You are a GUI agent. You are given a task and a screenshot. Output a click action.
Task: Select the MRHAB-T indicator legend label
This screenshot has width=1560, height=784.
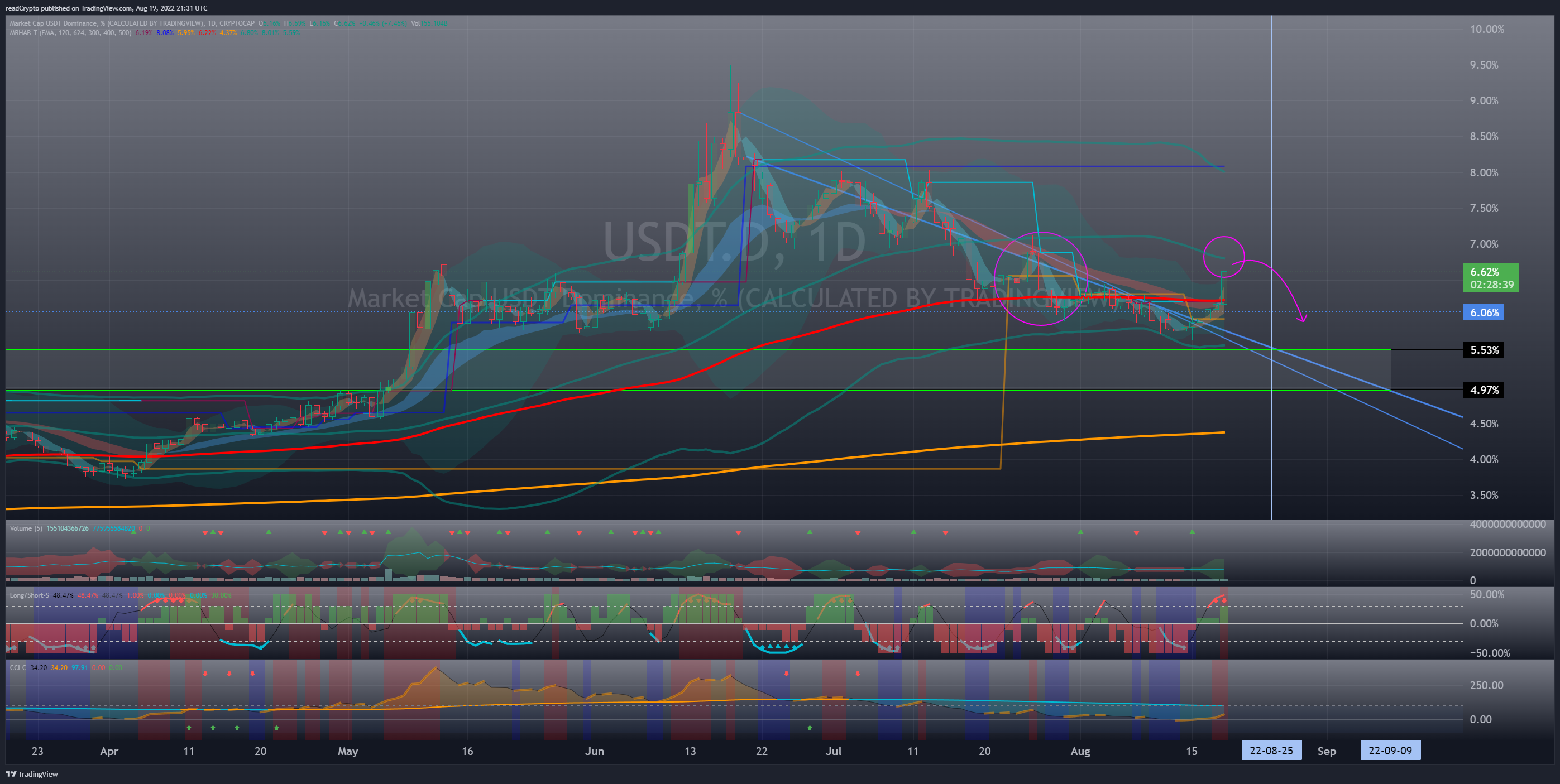click(70, 33)
